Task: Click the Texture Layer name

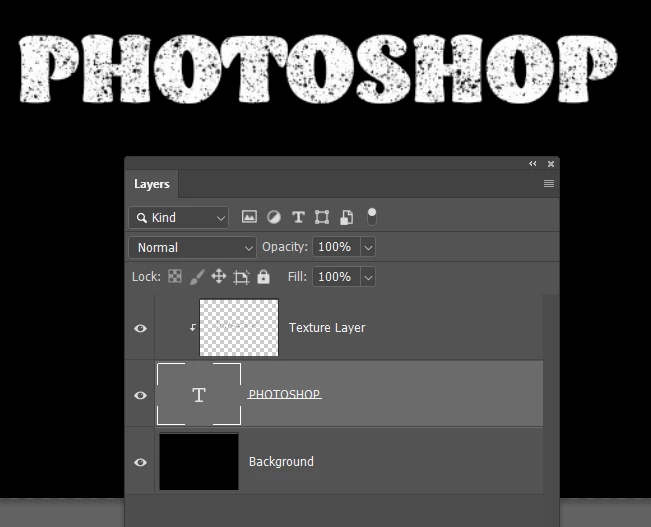Action: (327, 328)
